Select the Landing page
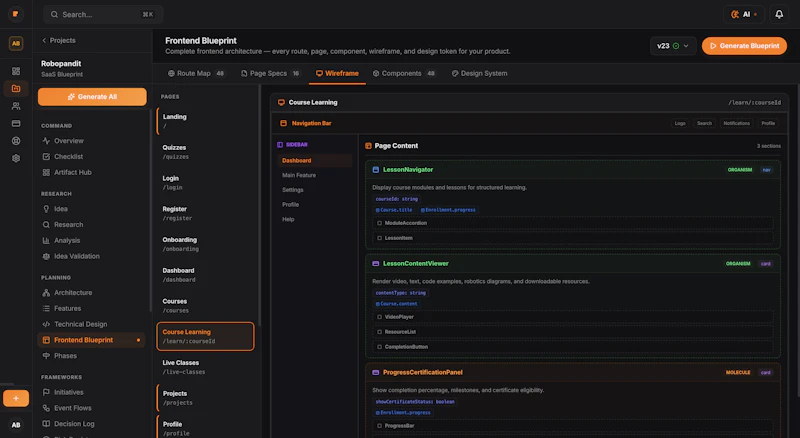This screenshot has width=800, height=438. click(205, 121)
